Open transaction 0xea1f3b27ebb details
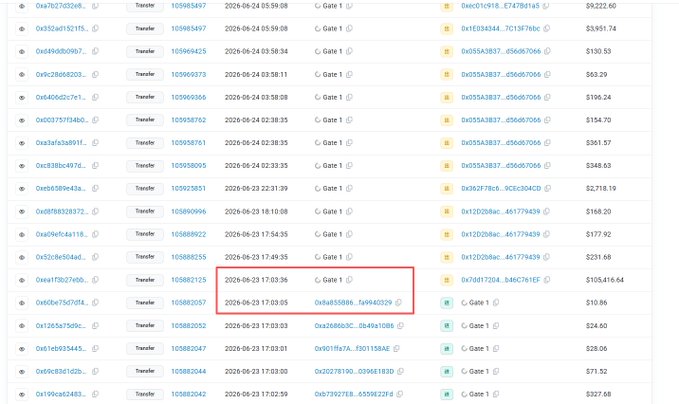Image resolution: width=679 pixels, height=404 pixels. [x=62, y=280]
